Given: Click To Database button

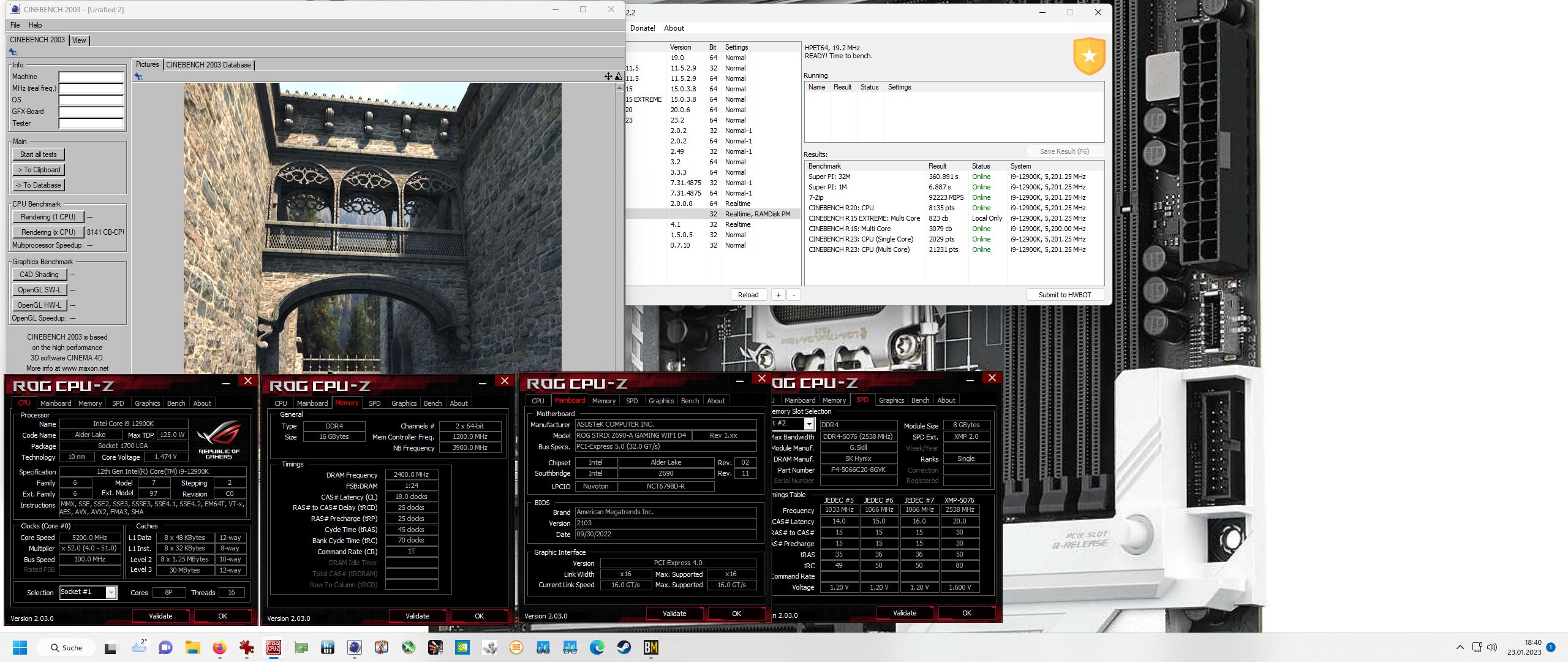Looking at the screenshot, I should tap(39, 185).
